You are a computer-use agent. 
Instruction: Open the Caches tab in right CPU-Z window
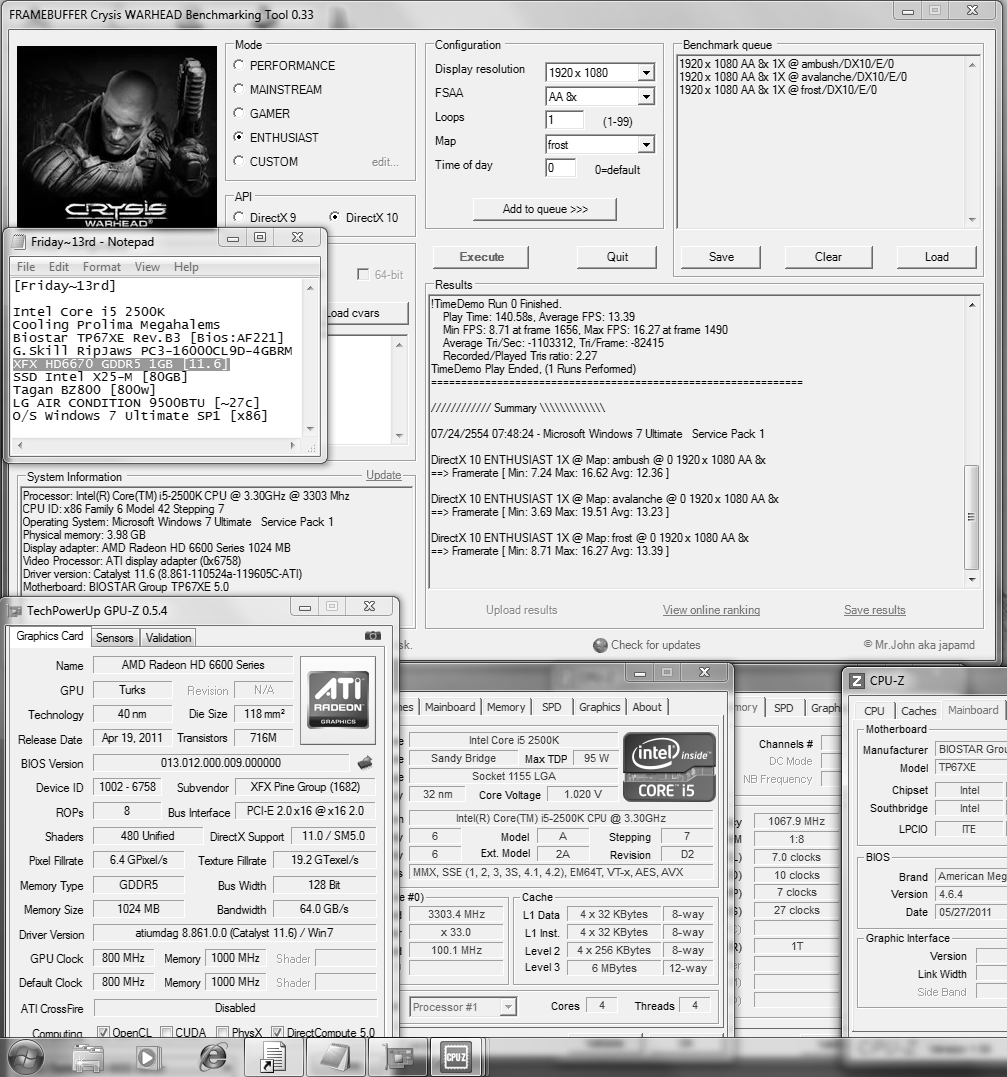(918, 711)
